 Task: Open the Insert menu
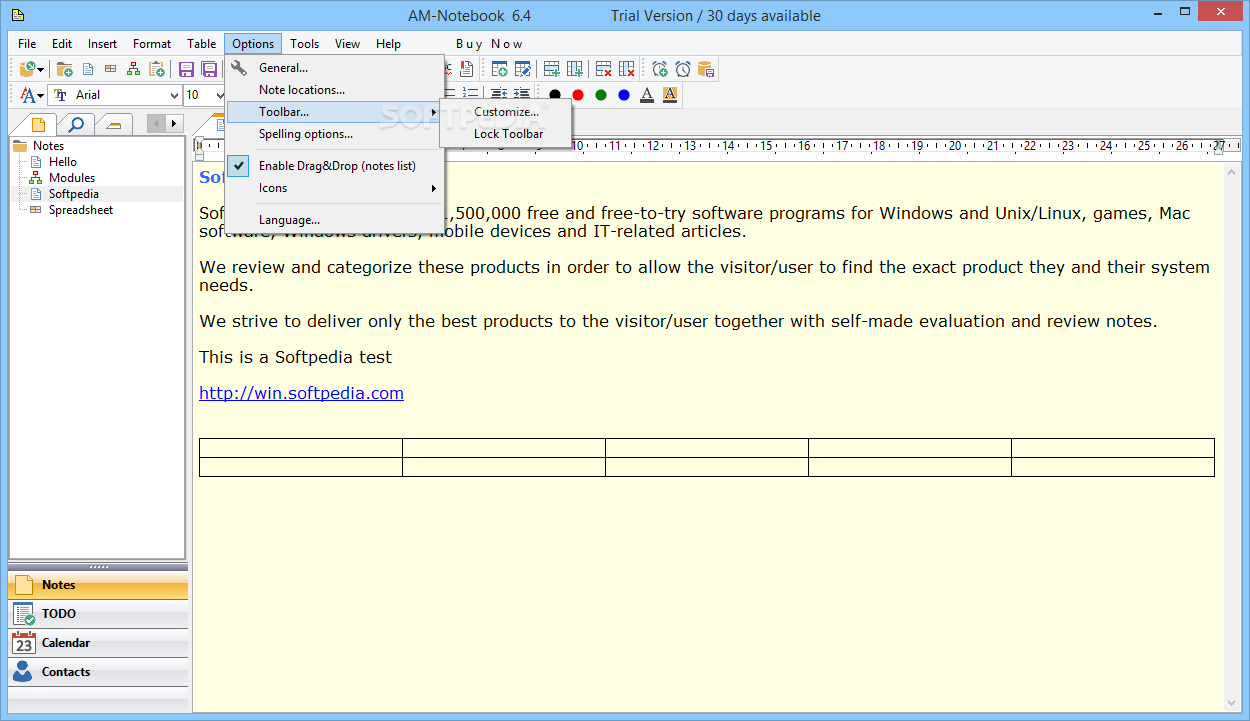(x=102, y=44)
